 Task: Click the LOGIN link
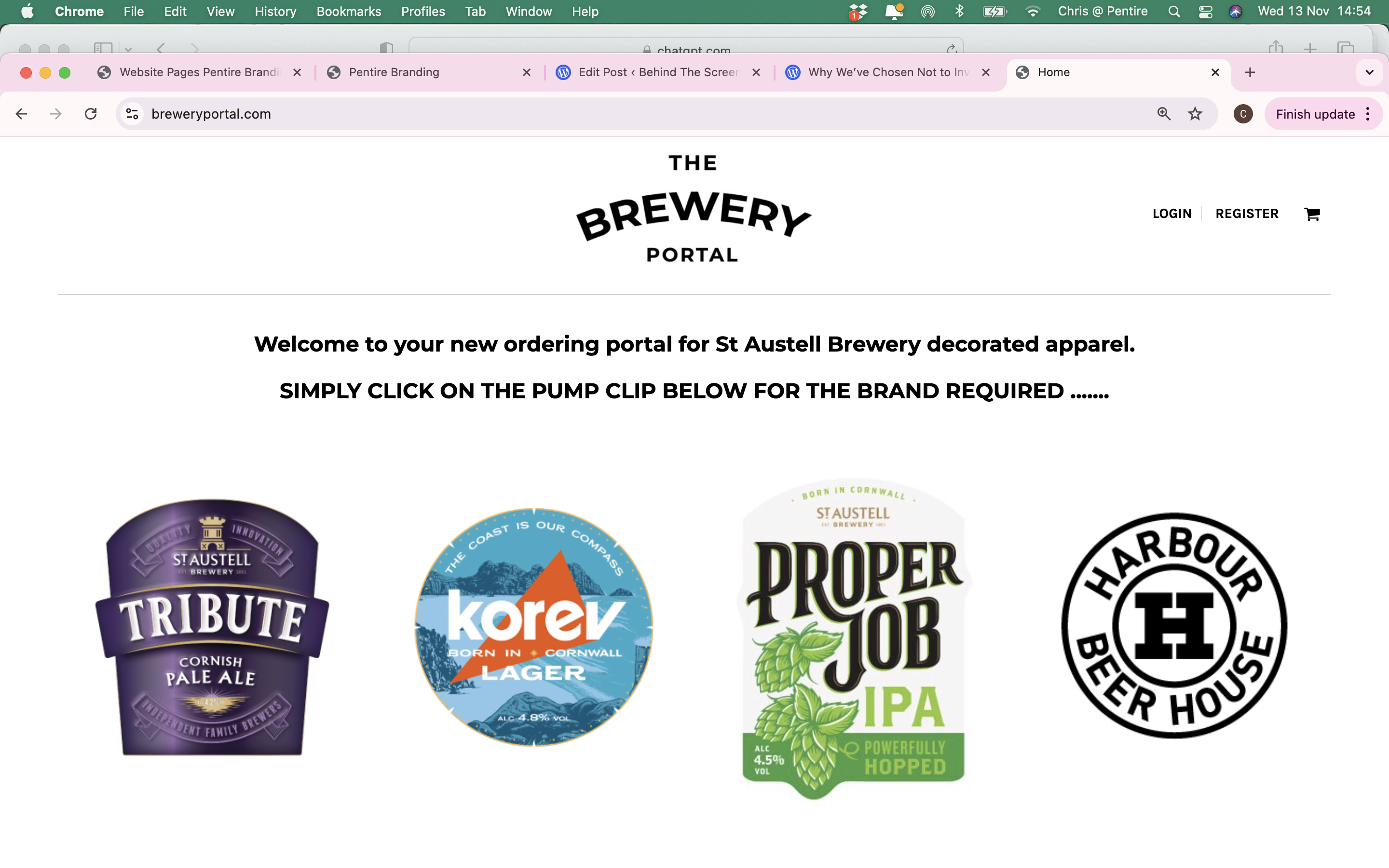pyautogui.click(x=1171, y=214)
